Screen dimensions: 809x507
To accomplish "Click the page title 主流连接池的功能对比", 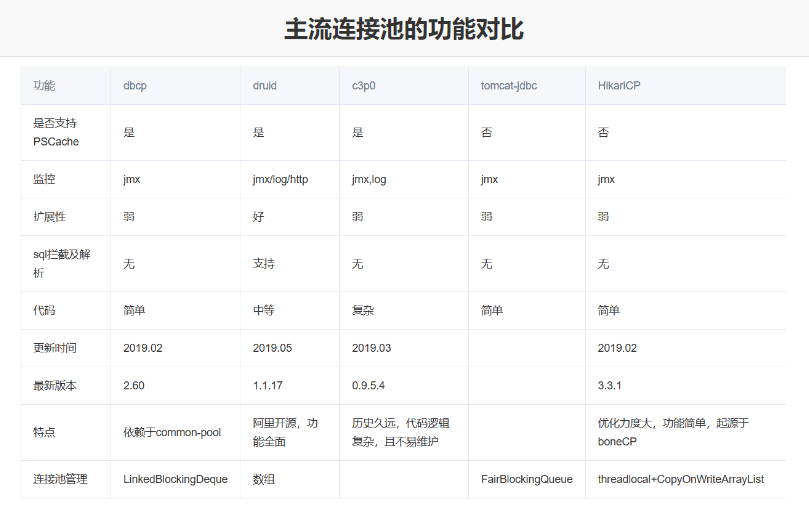I will 404,29.
